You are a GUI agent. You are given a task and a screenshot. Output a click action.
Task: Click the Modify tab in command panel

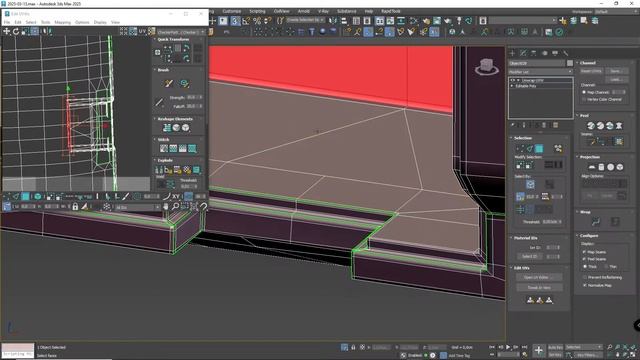[523, 53]
